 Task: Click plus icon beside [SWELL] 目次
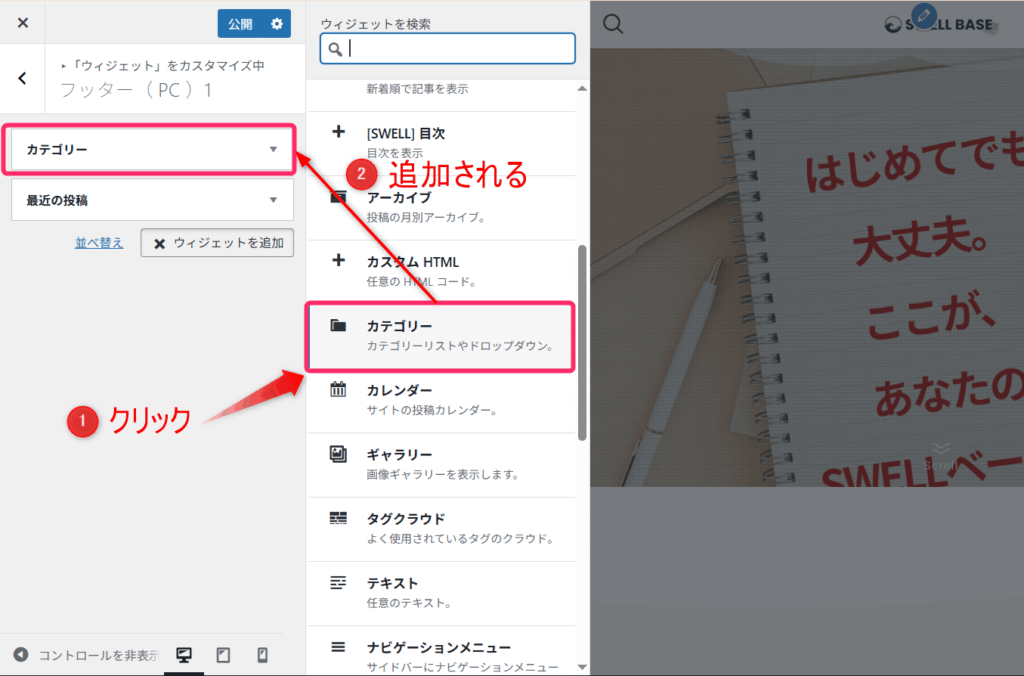pos(338,132)
